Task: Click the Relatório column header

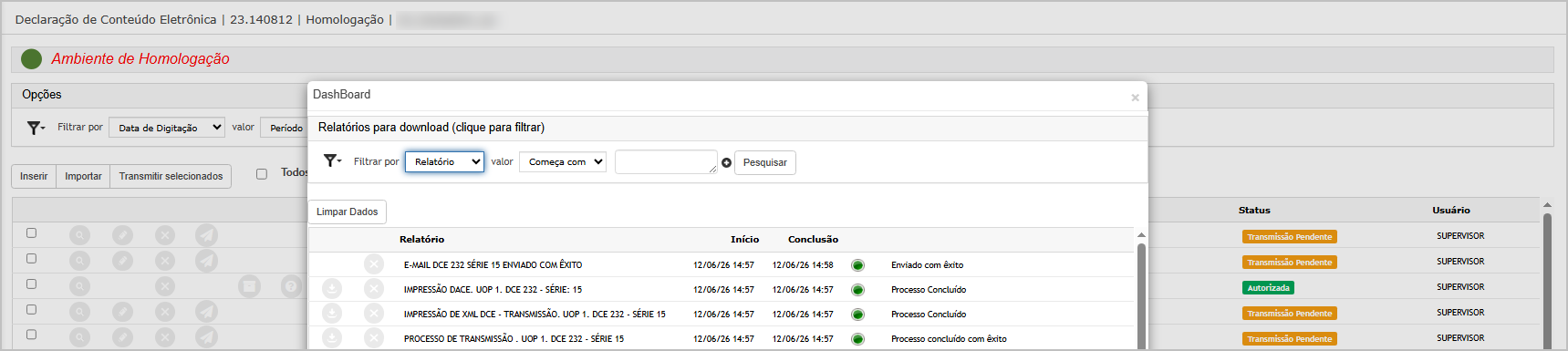Action: pyautogui.click(x=421, y=239)
